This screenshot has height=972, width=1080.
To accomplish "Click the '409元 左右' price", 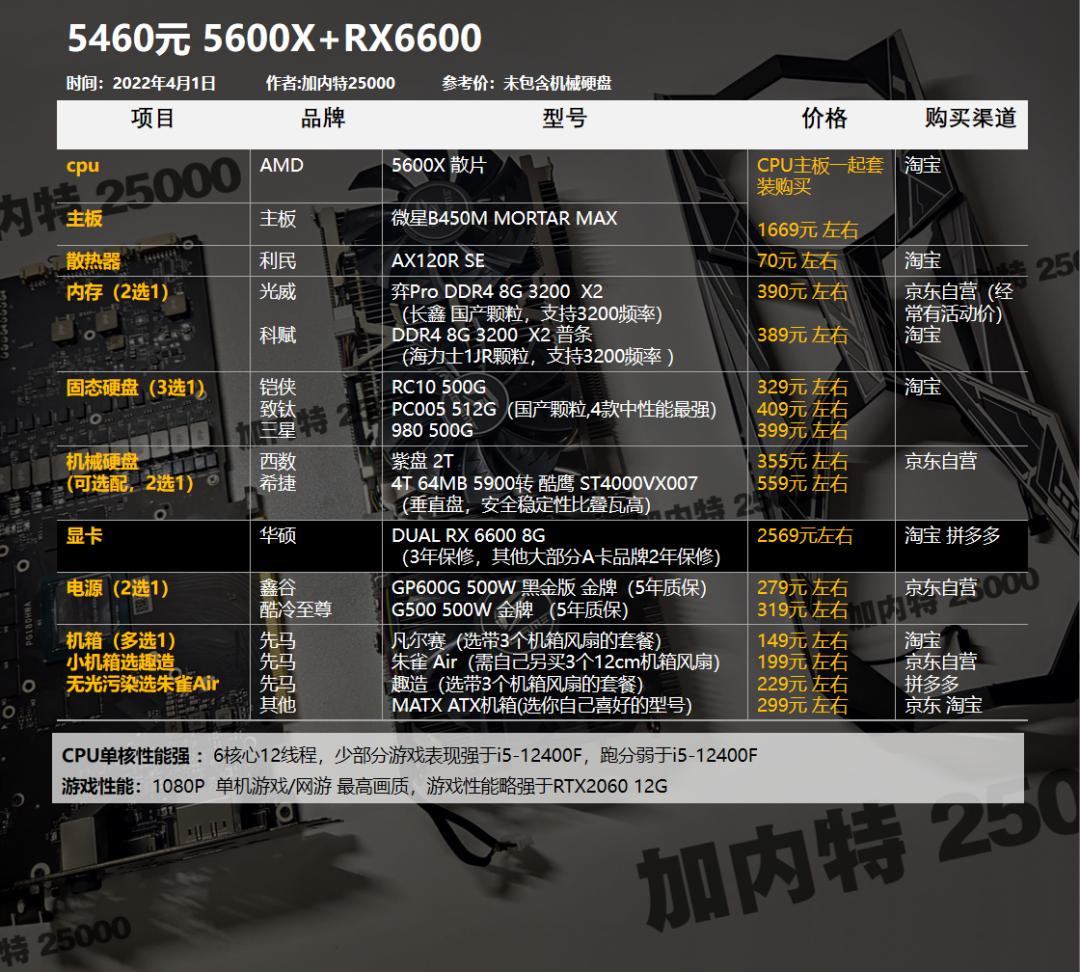I will 802,409.
